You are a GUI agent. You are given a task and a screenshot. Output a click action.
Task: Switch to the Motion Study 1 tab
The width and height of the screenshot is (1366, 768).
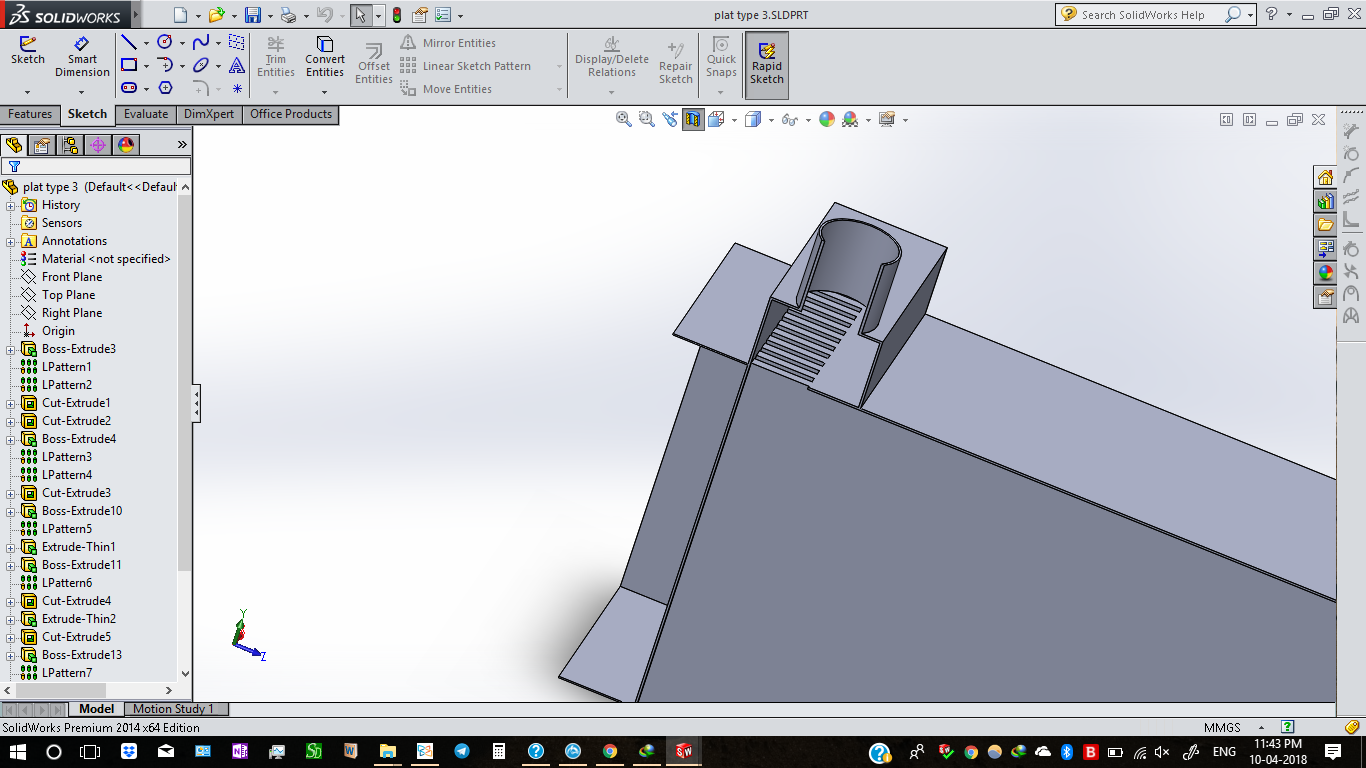(x=173, y=709)
